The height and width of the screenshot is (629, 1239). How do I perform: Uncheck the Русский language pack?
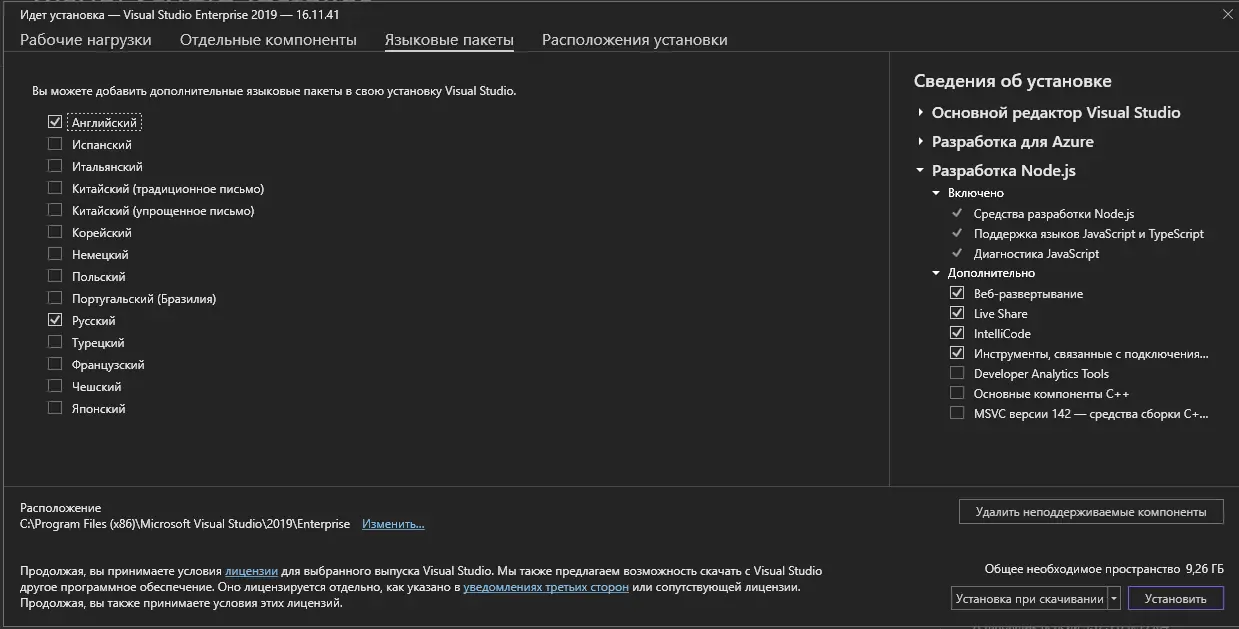click(55, 321)
